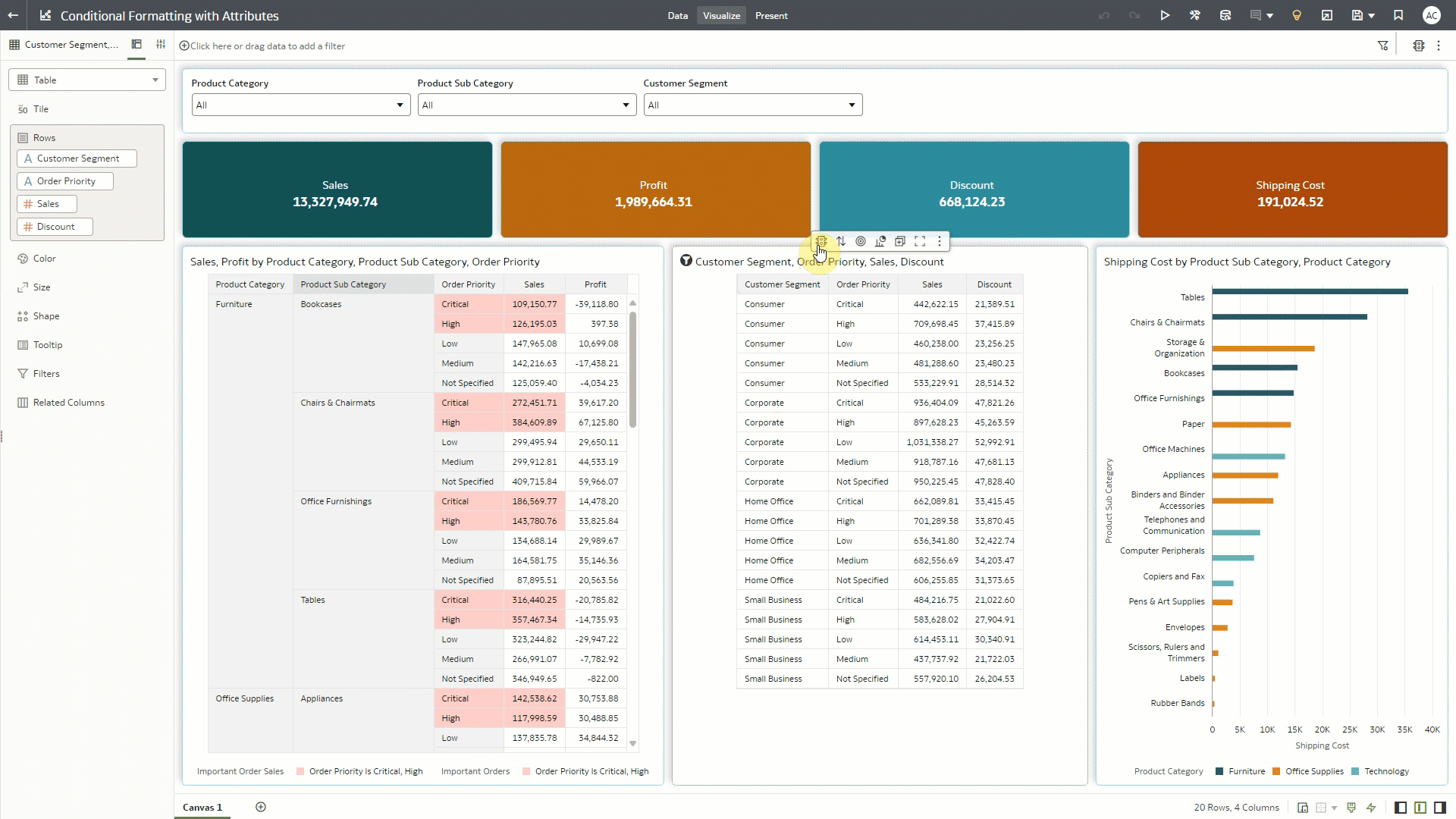The height and width of the screenshot is (819, 1456).
Task: Open conditional formatting on the tile
Action: pos(821,241)
